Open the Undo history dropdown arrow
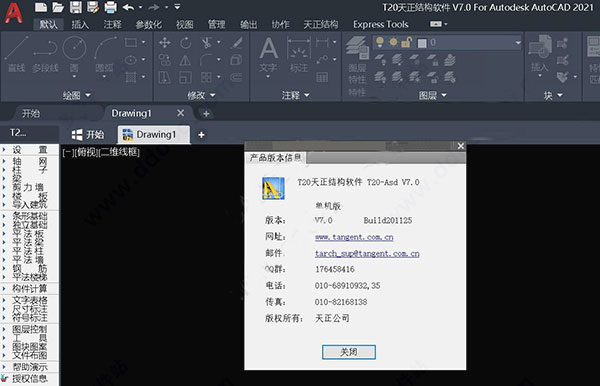This screenshot has height=386, width=600. pyautogui.click(x=140, y=7)
